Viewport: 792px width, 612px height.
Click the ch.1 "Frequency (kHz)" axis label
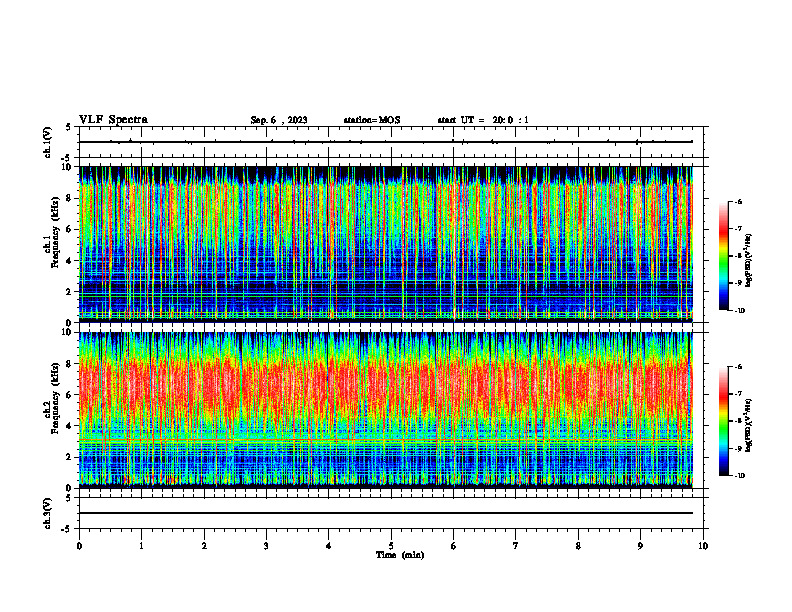pyautogui.click(x=56, y=232)
